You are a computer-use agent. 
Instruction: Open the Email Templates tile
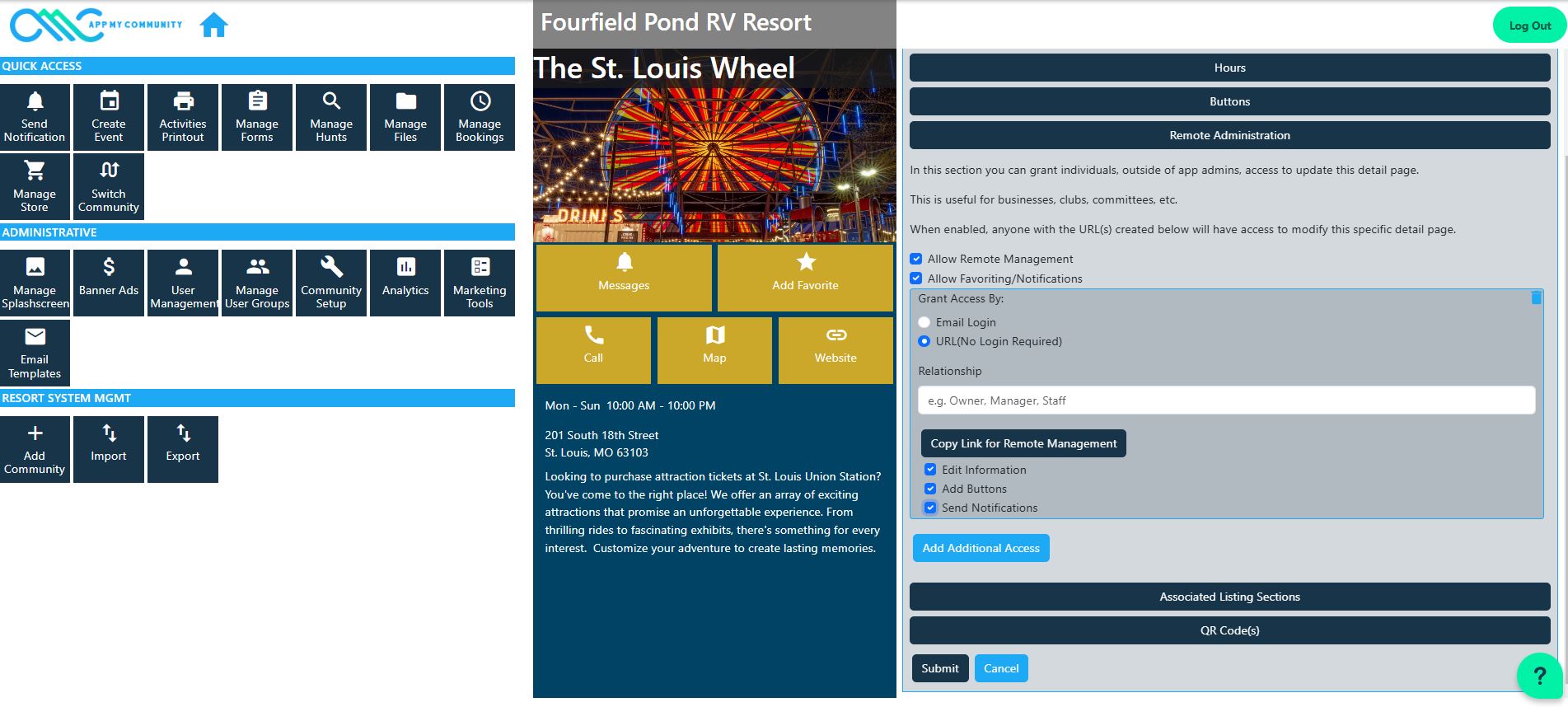(x=35, y=353)
